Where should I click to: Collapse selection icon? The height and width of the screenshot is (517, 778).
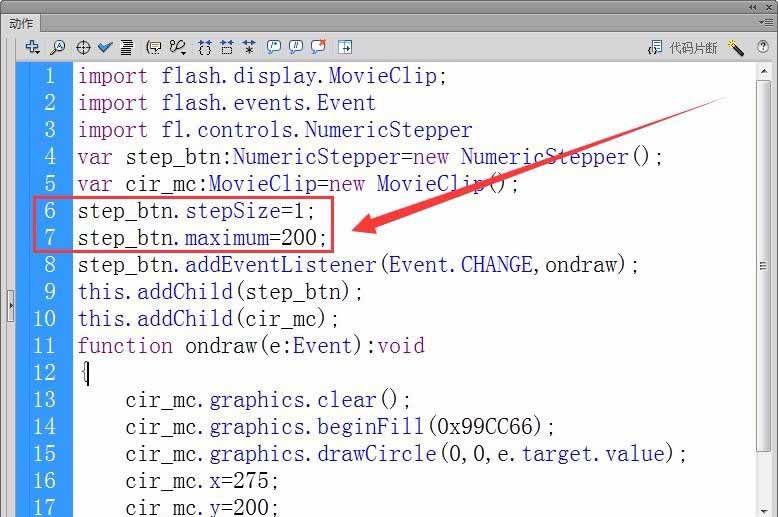click(x=227, y=47)
